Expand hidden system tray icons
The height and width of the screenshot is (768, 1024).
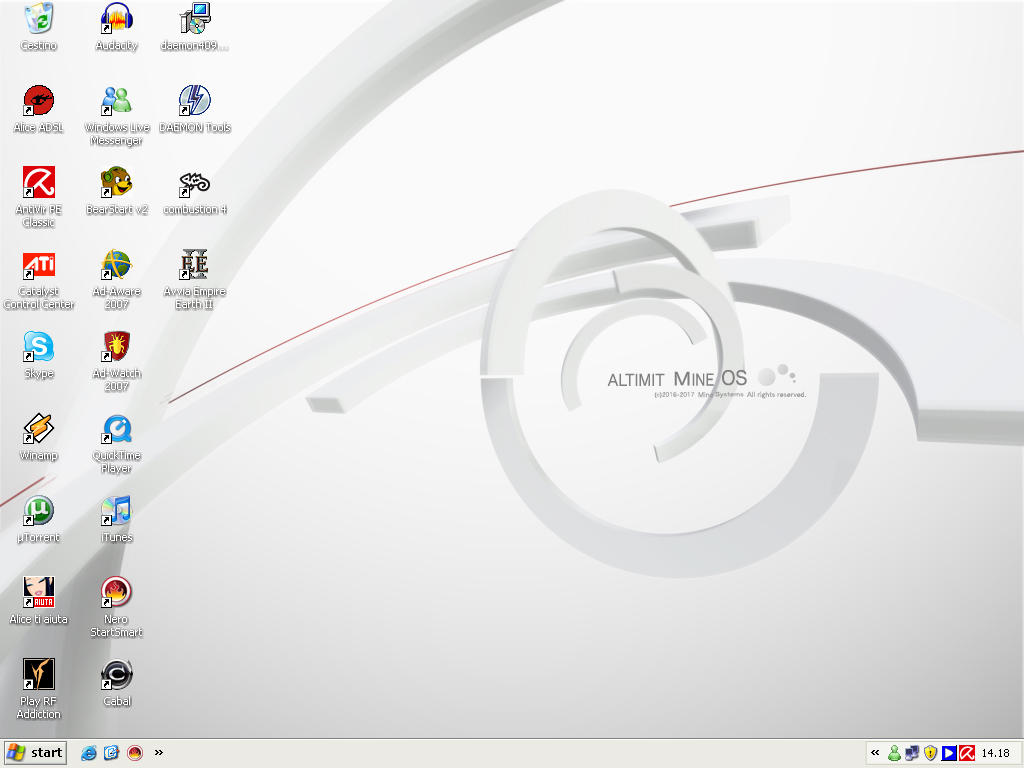(x=875, y=753)
